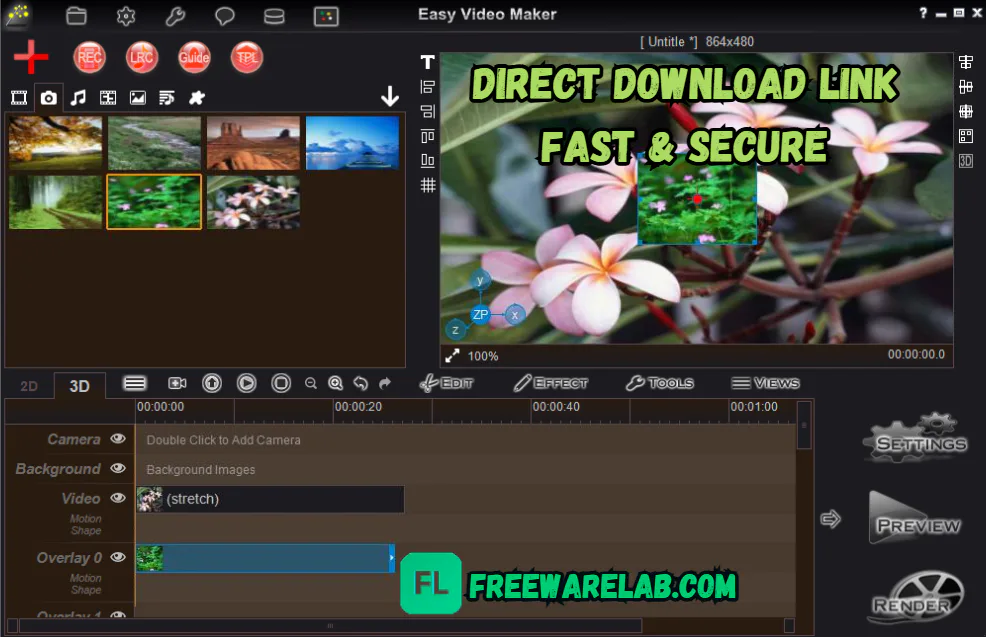Click the timeline play button

click(246, 383)
